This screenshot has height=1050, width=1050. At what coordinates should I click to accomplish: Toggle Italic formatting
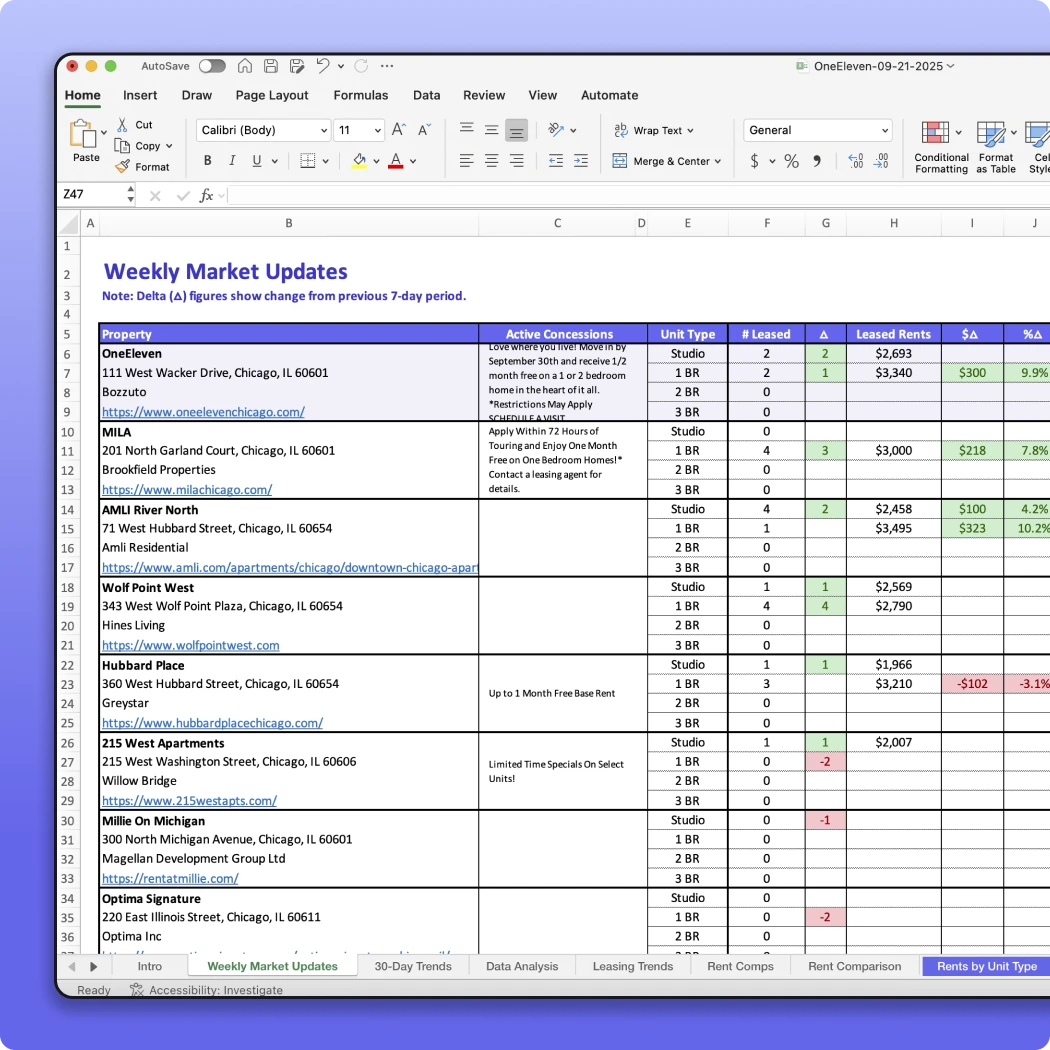[x=232, y=161]
